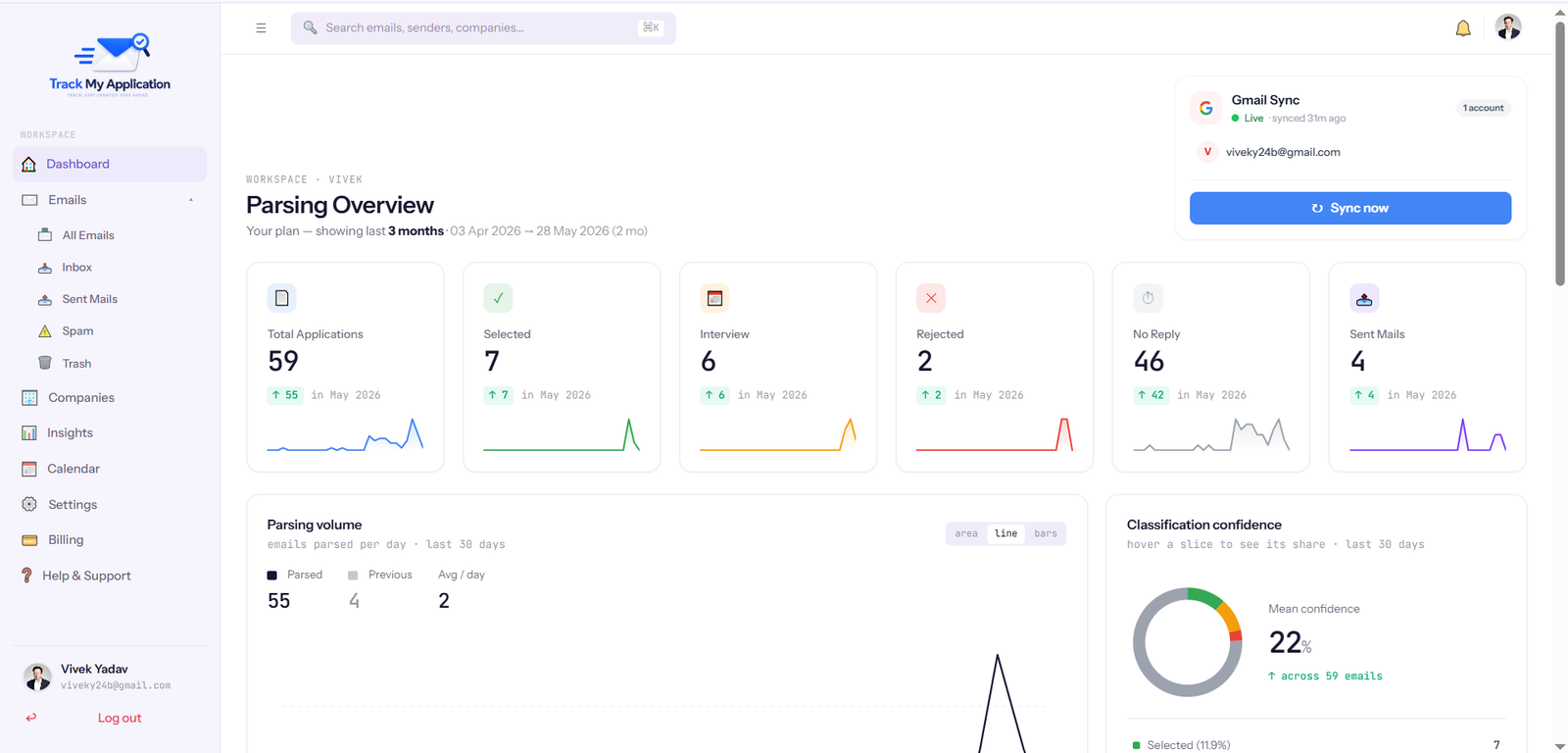The image size is (1568, 753).
Task: Click the Settings gear icon
Action: click(x=29, y=504)
